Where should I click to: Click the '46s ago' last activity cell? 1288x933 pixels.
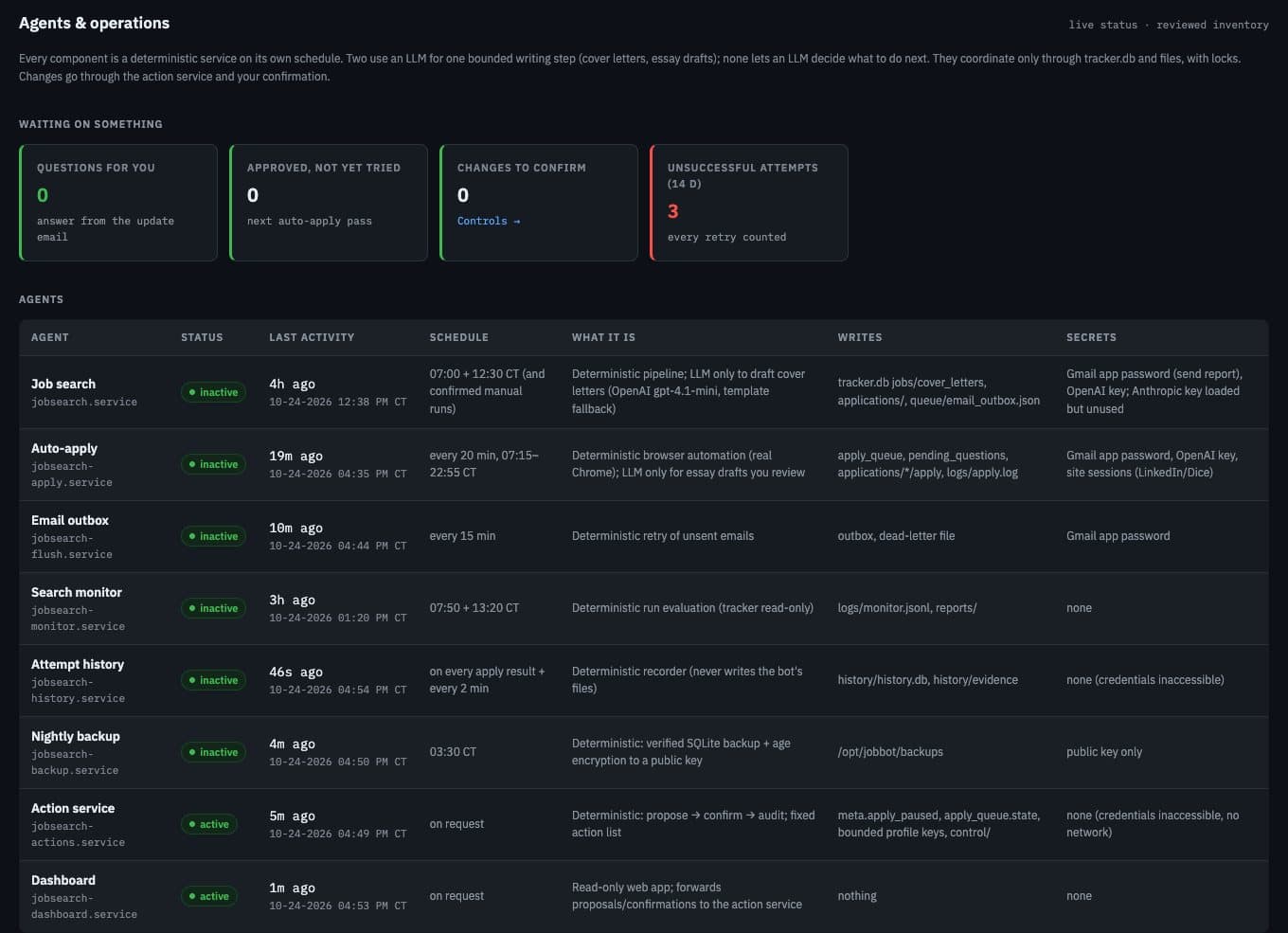pyautogui.click(x=295, y=672)
